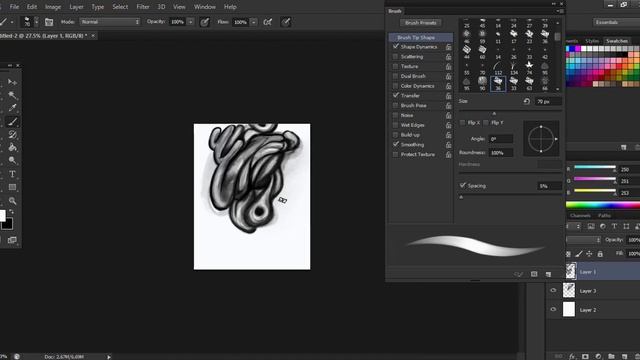
Task: Switch to the Styles tab
Action: 592,41
